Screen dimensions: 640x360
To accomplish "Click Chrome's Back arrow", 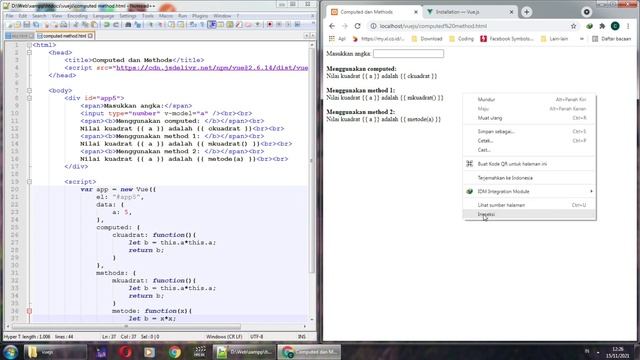I will click(x=332, y=26).
